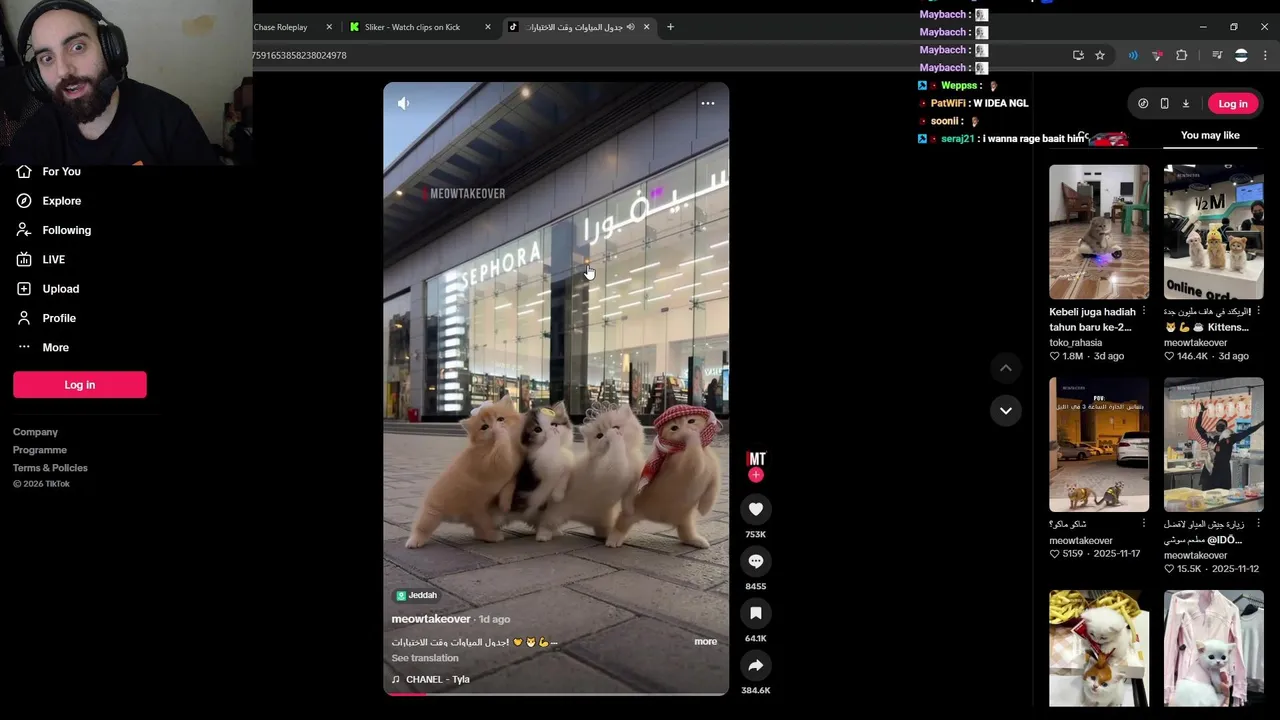Close the Sliker Kick browser tab
The width and height of the screenshot is (1280, 720).
pyautogui.click(x=488, y=27)
